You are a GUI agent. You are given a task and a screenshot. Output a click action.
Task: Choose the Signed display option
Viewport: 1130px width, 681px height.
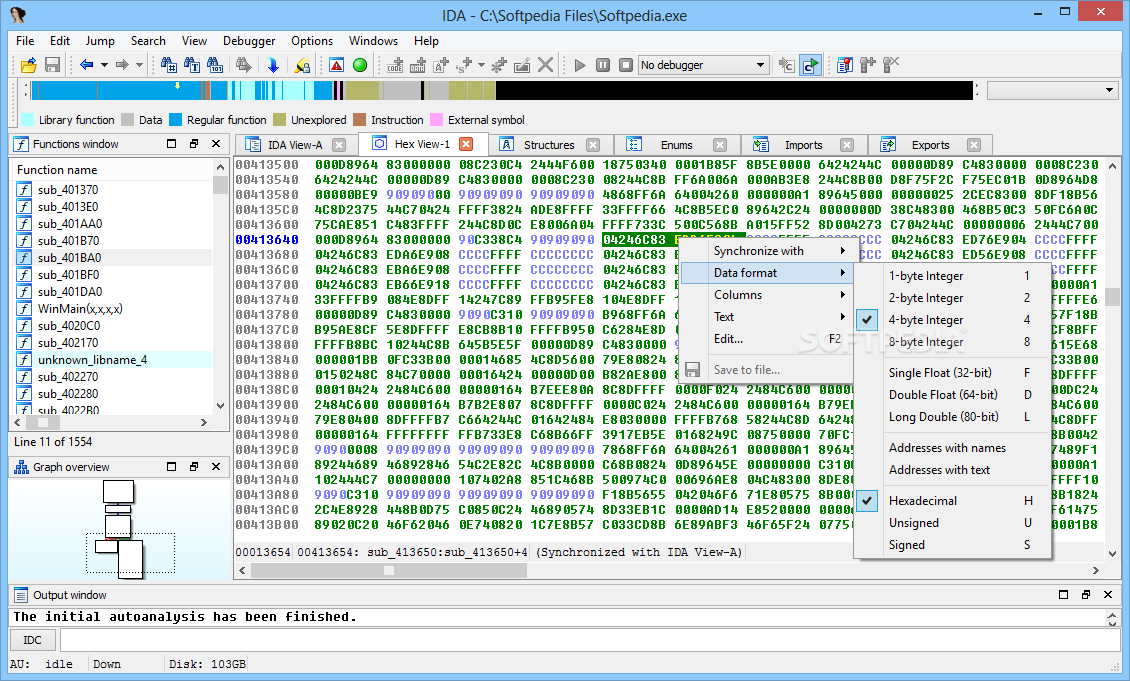(953, 545)
